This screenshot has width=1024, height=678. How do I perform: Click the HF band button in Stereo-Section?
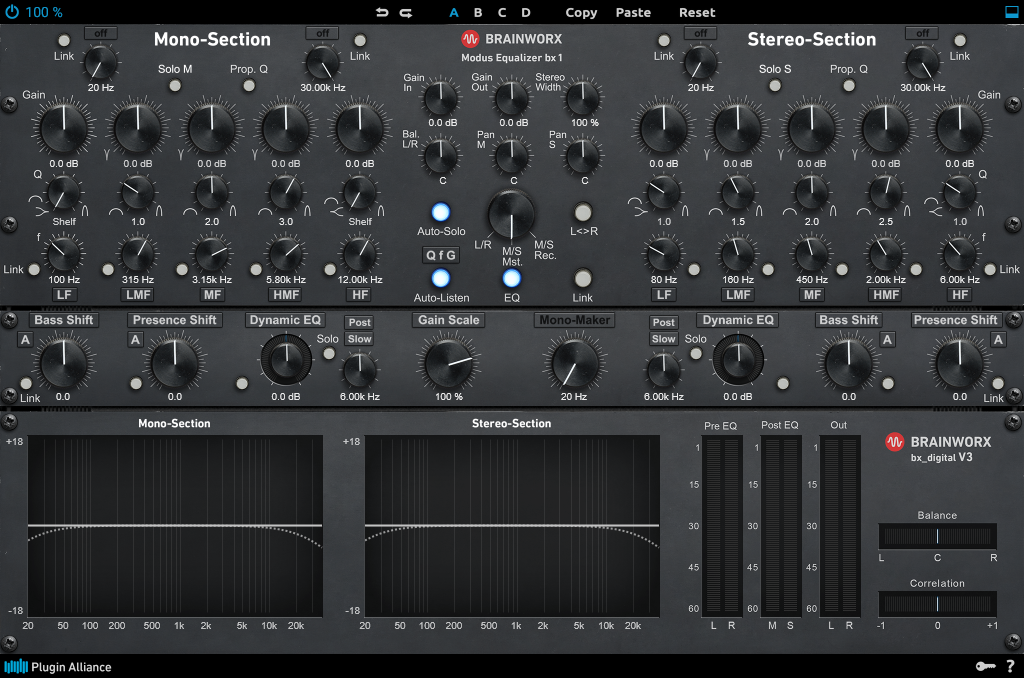tap(960, 295)
